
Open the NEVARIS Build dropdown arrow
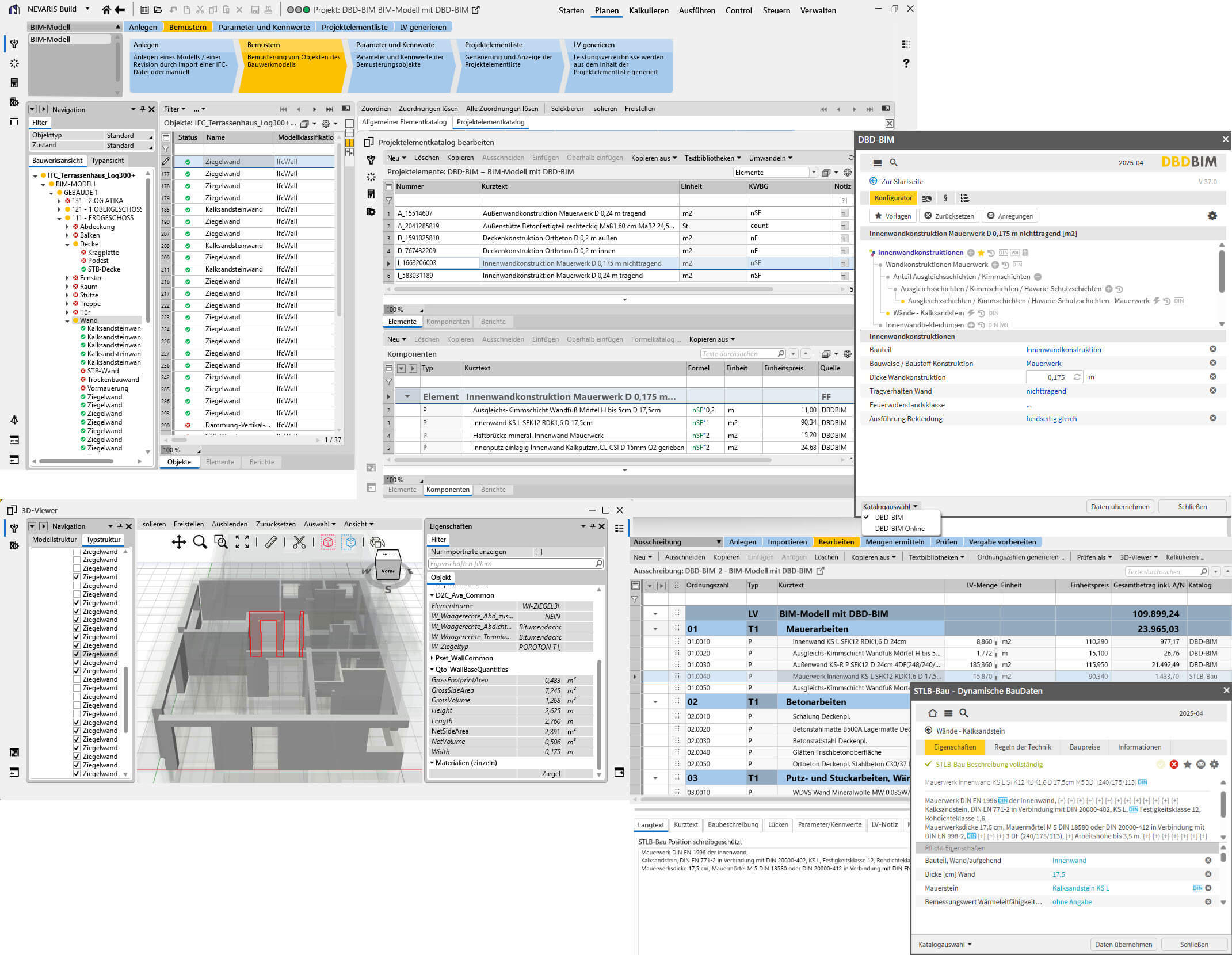[87, 9]
